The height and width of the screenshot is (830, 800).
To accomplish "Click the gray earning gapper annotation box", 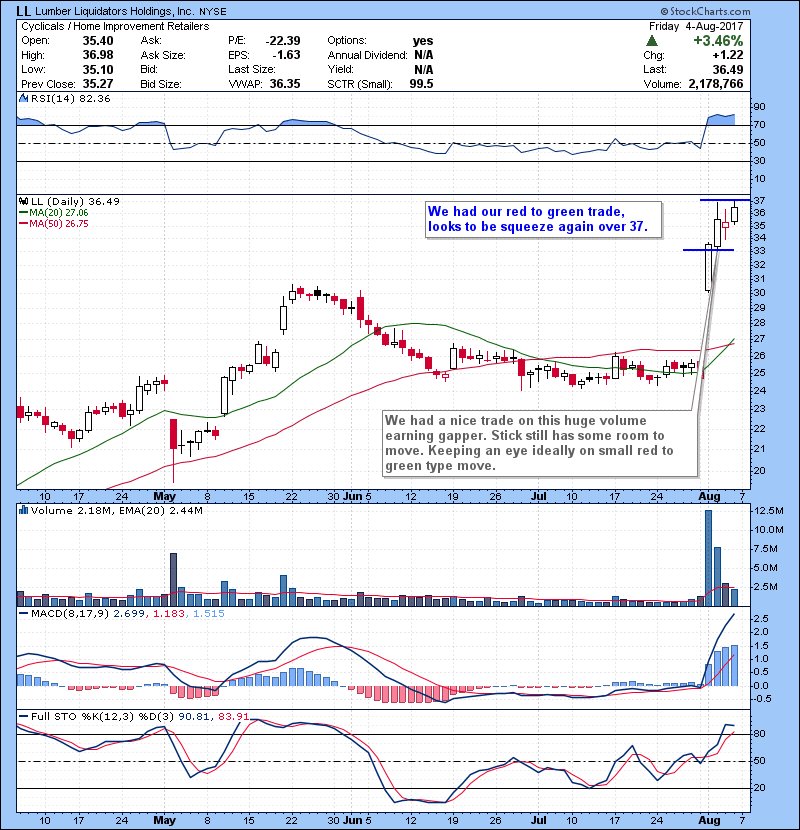I will click(x=540, y=443).
